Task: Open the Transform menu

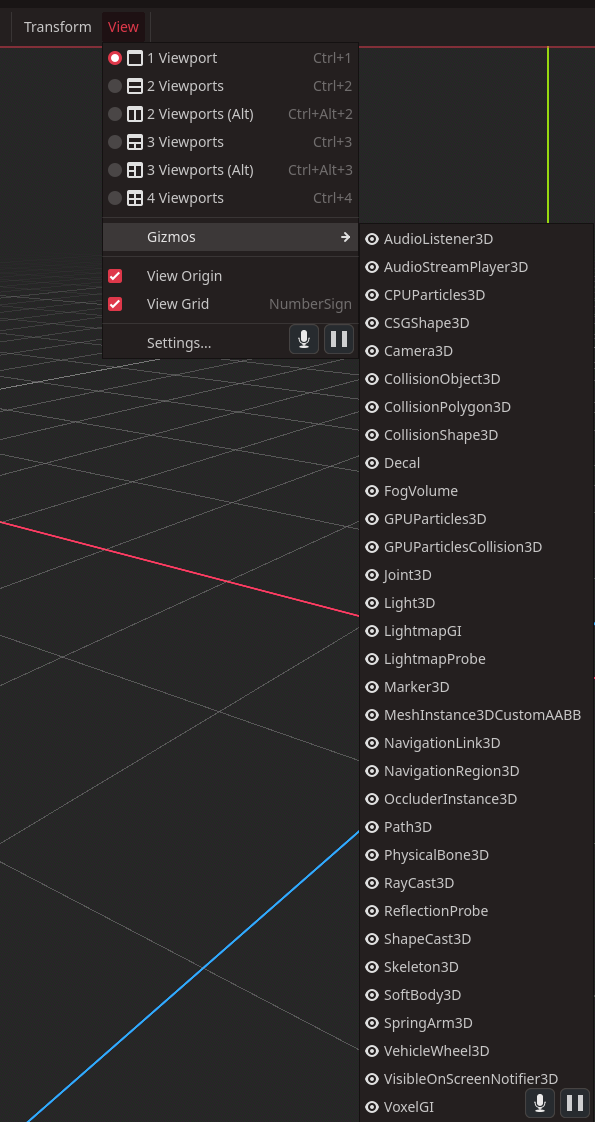Action: pos(57,27)
